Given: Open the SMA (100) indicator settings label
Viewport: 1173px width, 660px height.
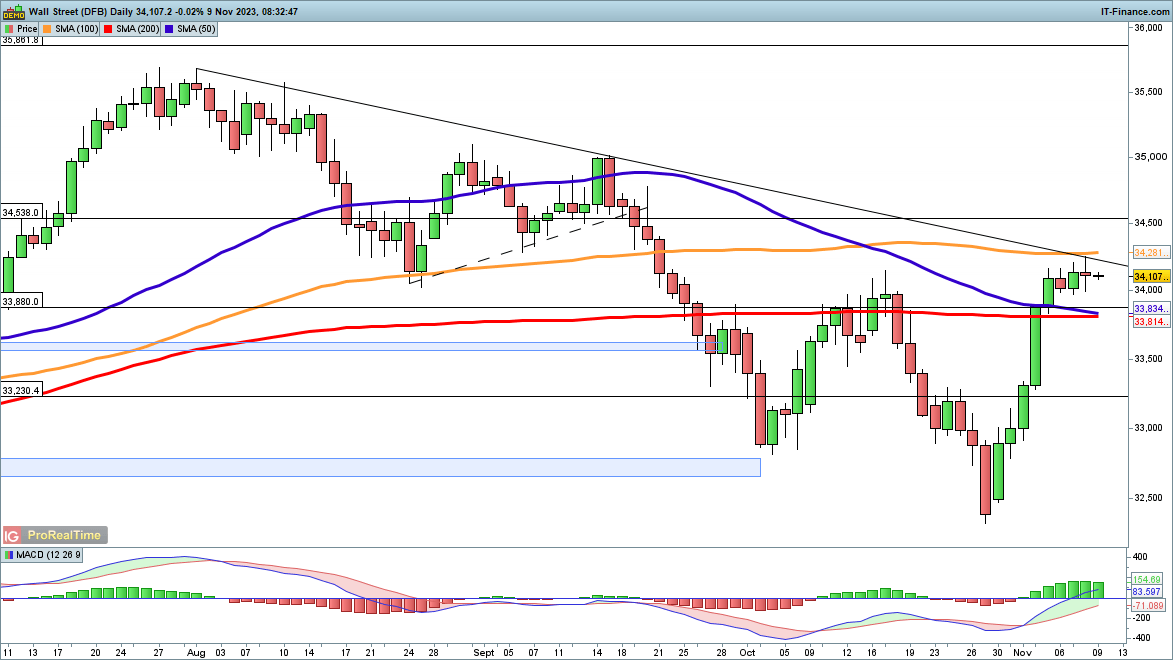Looking at the screenshot, I should tap(77, 29).
